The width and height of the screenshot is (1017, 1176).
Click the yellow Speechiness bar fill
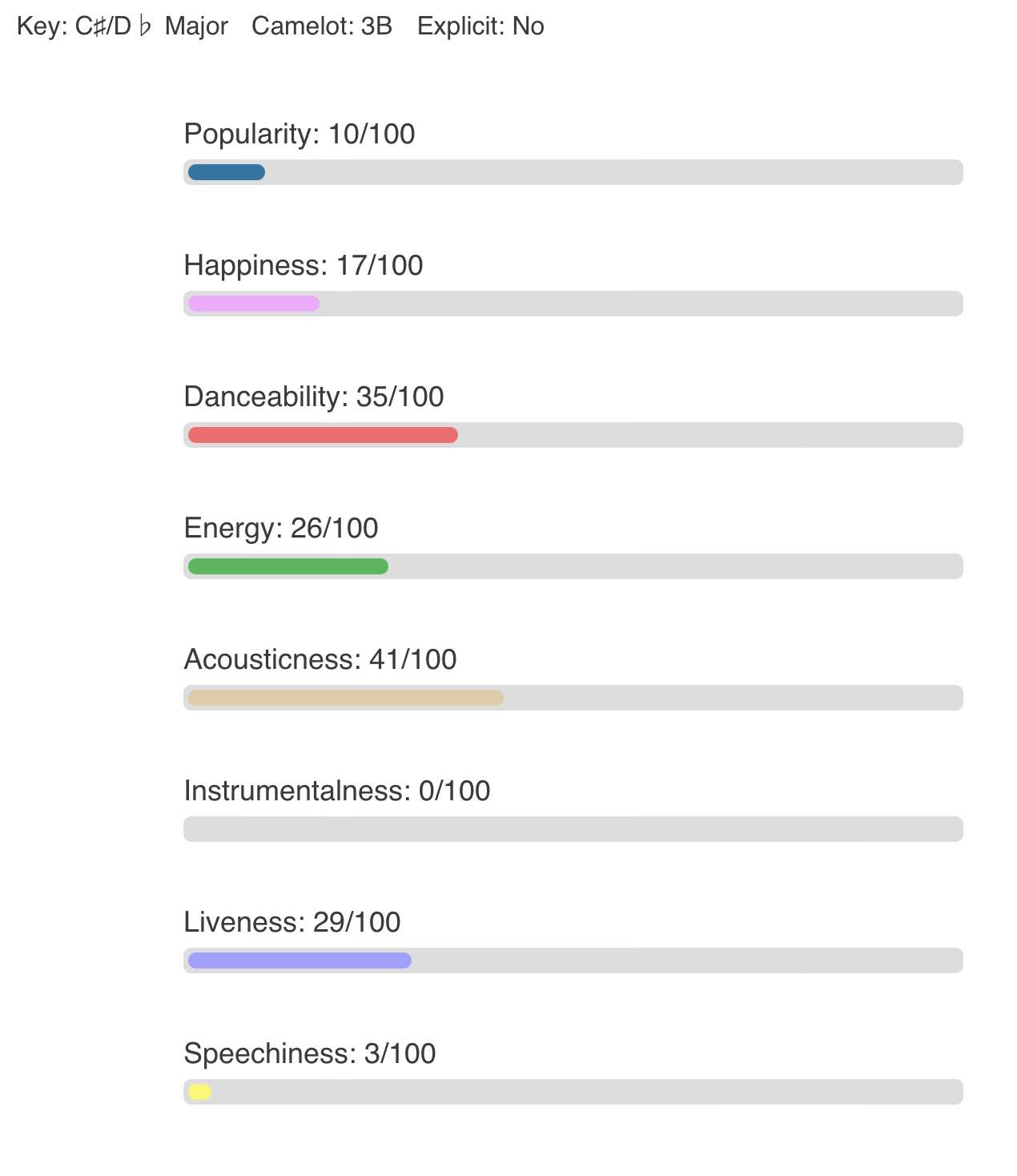coord(199,1092)
